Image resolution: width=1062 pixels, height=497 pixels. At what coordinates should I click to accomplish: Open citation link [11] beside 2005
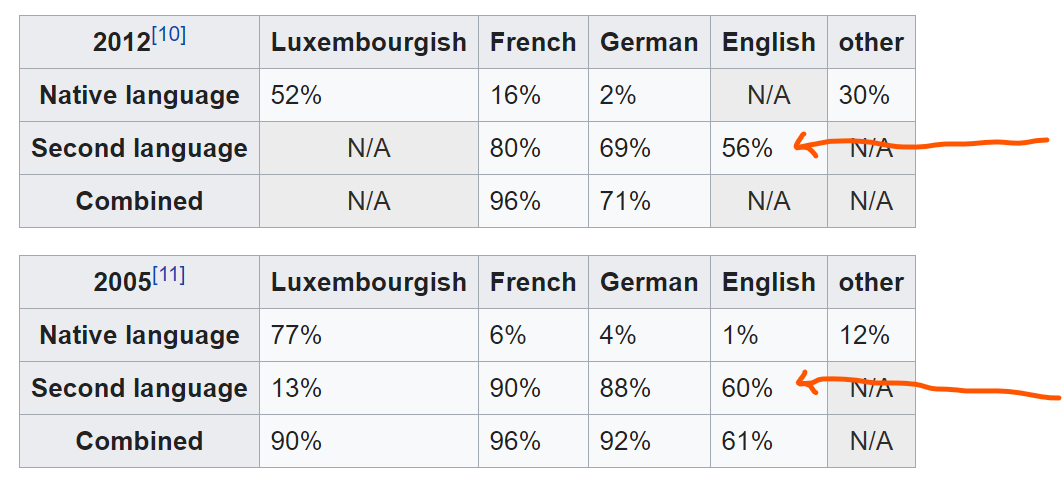168,276
